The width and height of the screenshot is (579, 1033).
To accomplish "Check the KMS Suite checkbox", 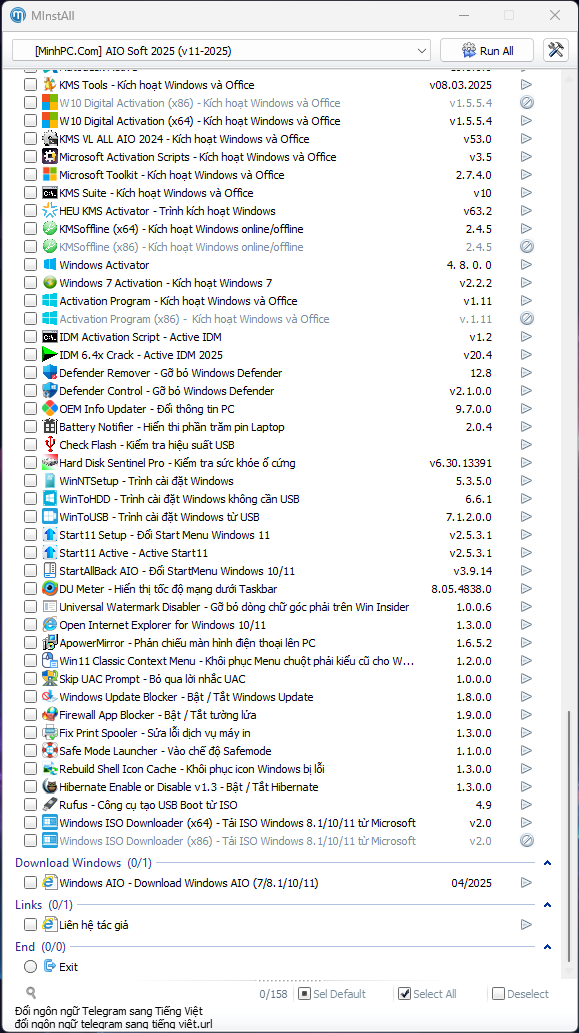I will [30, 193].
